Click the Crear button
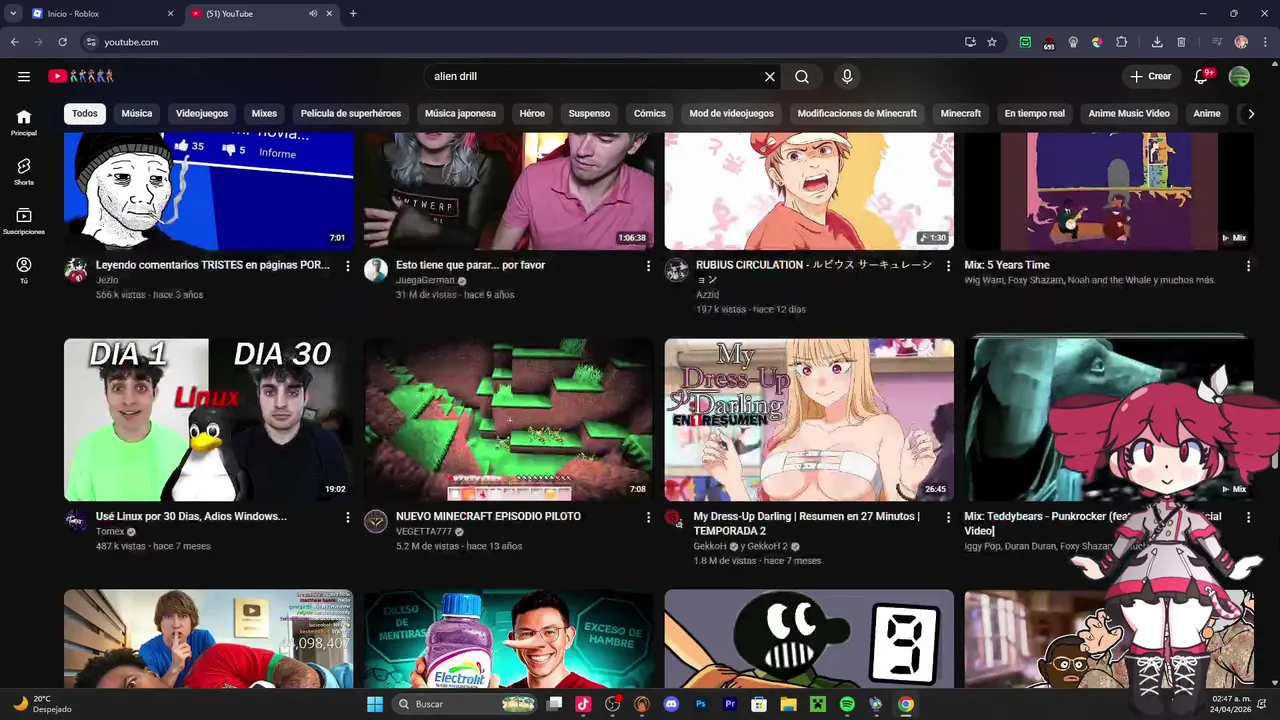The width and height of the screenshot is (1280, 720). (1150, 76)
